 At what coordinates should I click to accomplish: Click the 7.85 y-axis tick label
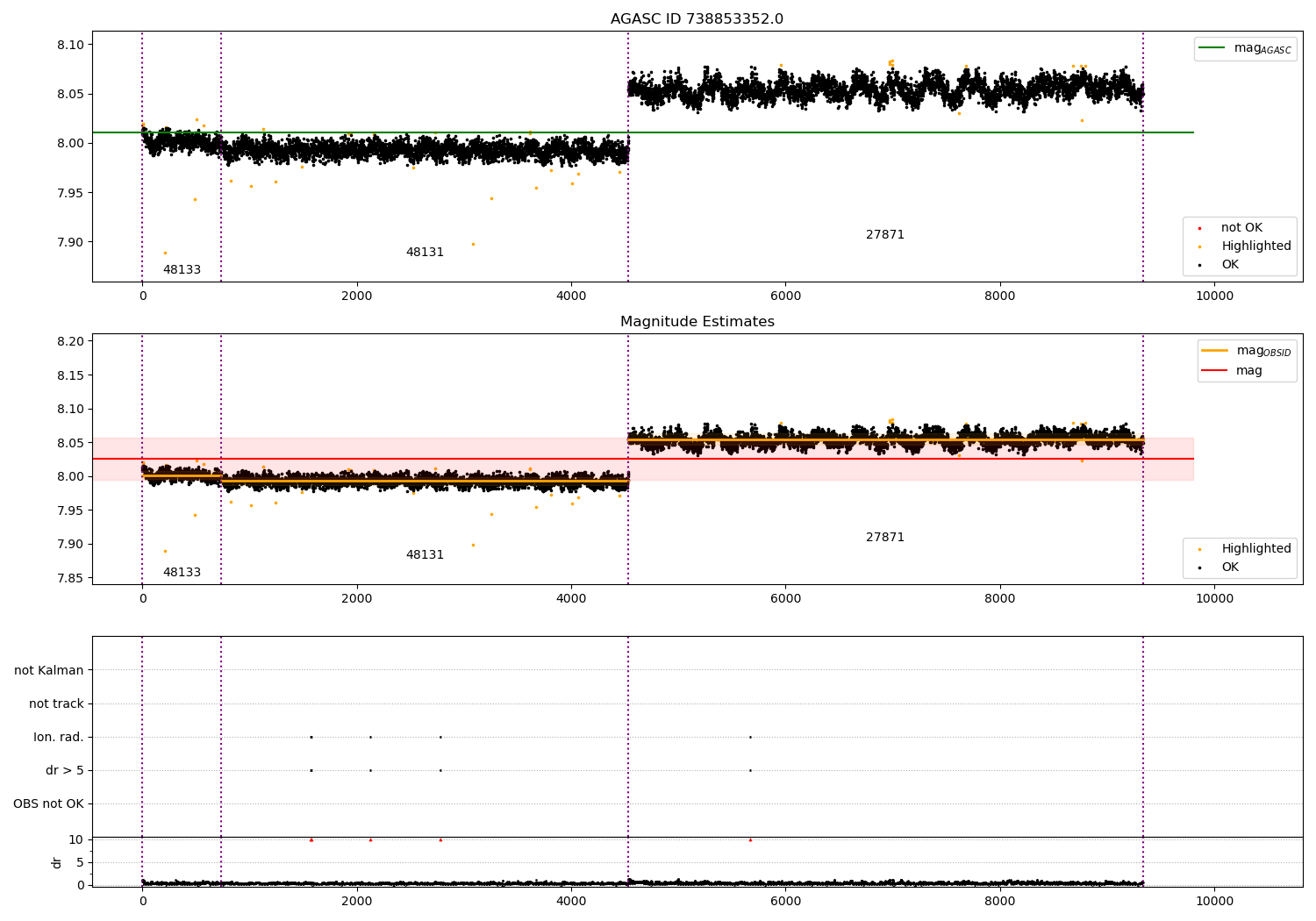69,579
